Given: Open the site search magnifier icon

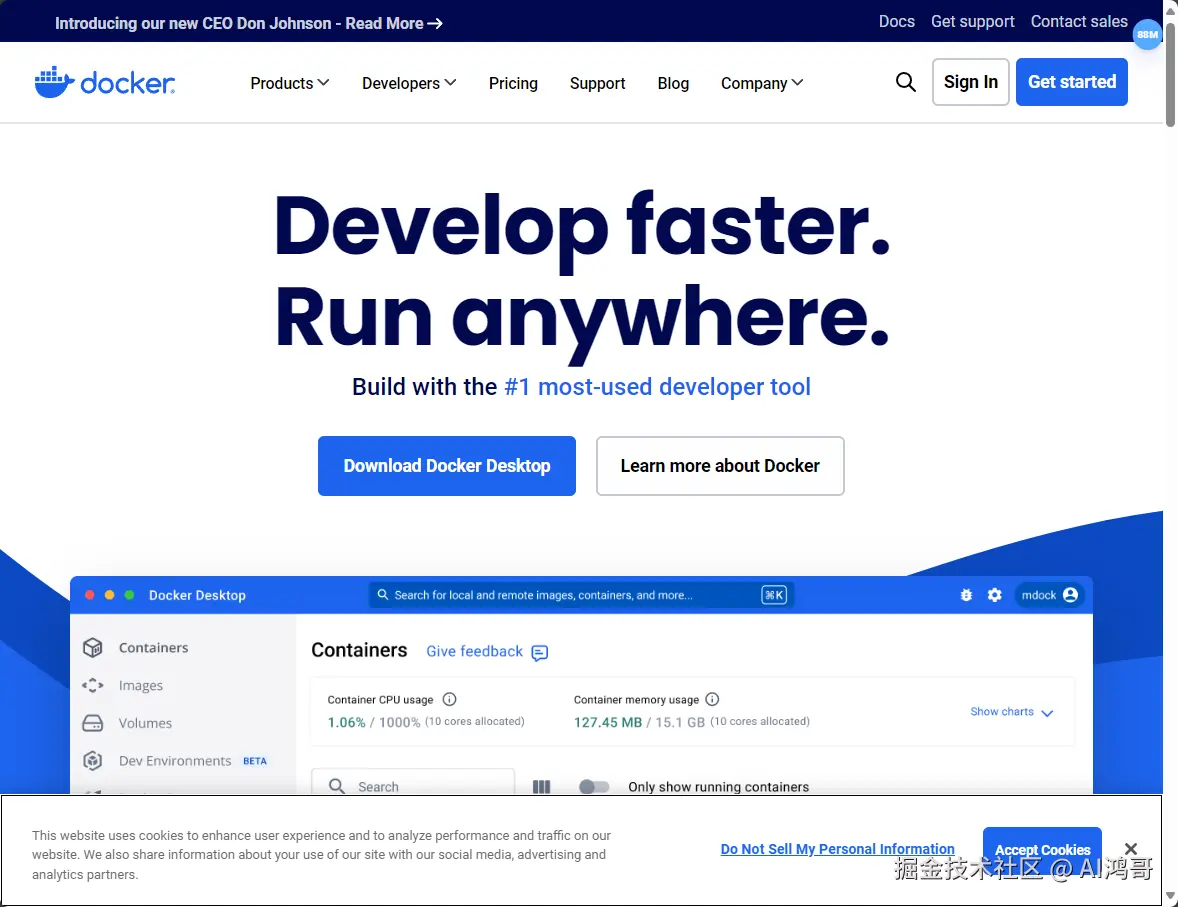Looking at the screenshot, I should tap(905, 82).
